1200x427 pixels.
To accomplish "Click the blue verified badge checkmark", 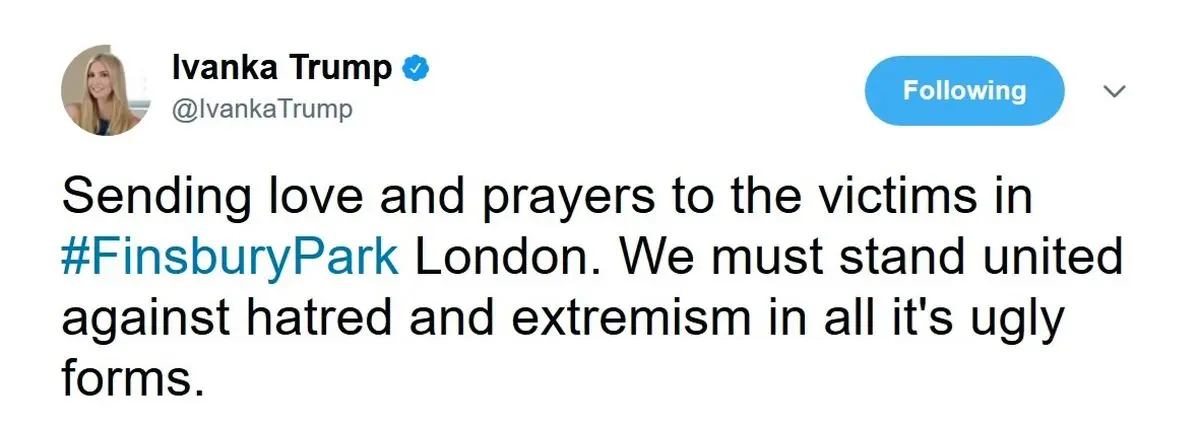I will click(x=416, y=70).
